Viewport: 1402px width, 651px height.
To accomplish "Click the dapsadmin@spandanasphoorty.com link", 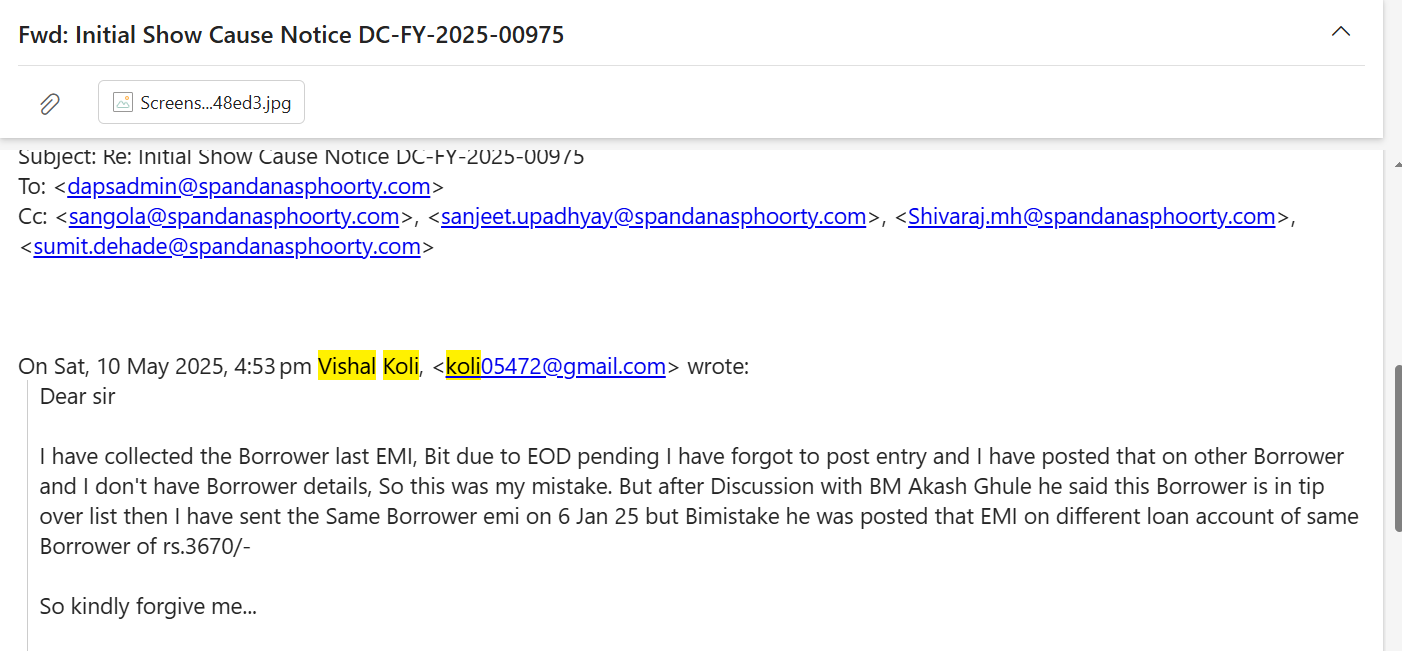I will [x=249, y=187].
